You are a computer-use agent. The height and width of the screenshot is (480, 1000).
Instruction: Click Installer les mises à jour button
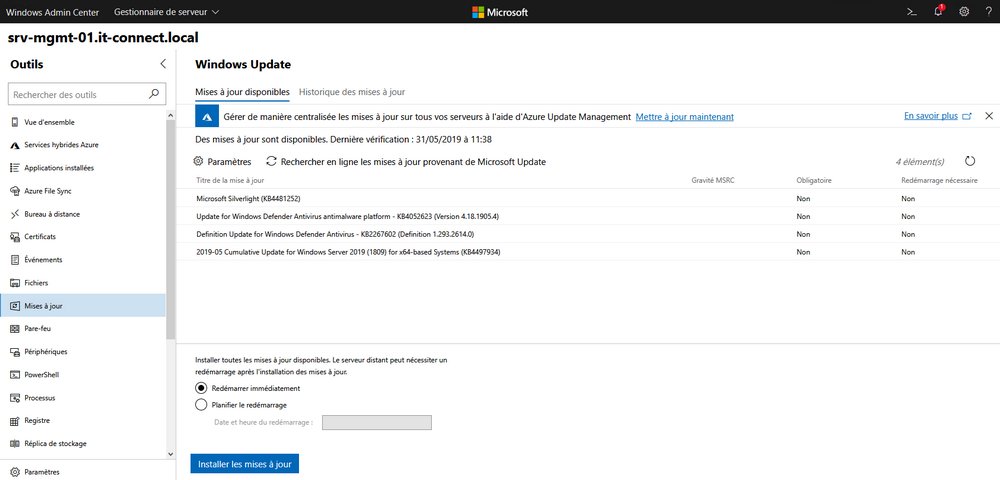coord(244,464)
